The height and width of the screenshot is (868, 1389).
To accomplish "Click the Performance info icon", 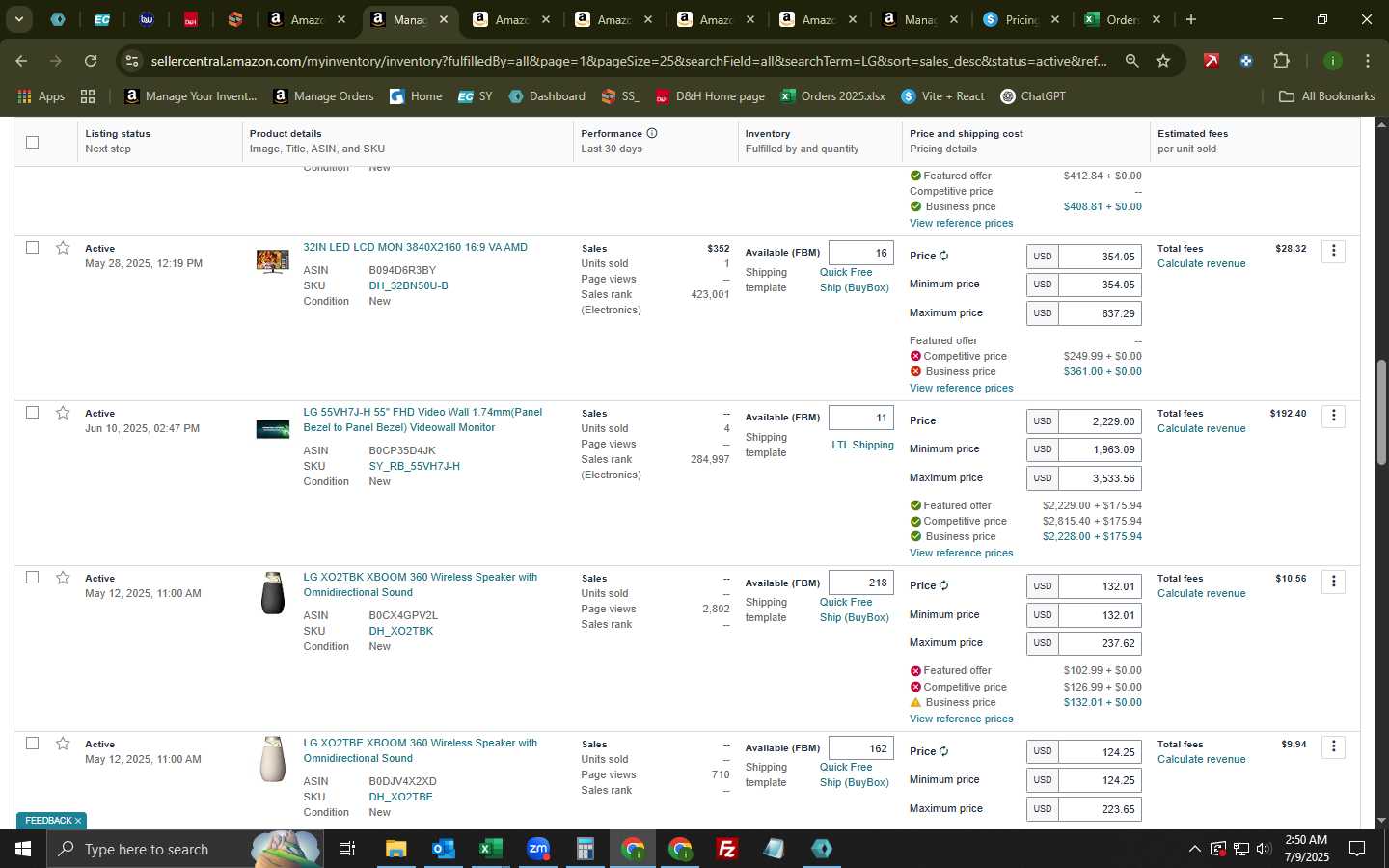I will (x=652, y=133).
